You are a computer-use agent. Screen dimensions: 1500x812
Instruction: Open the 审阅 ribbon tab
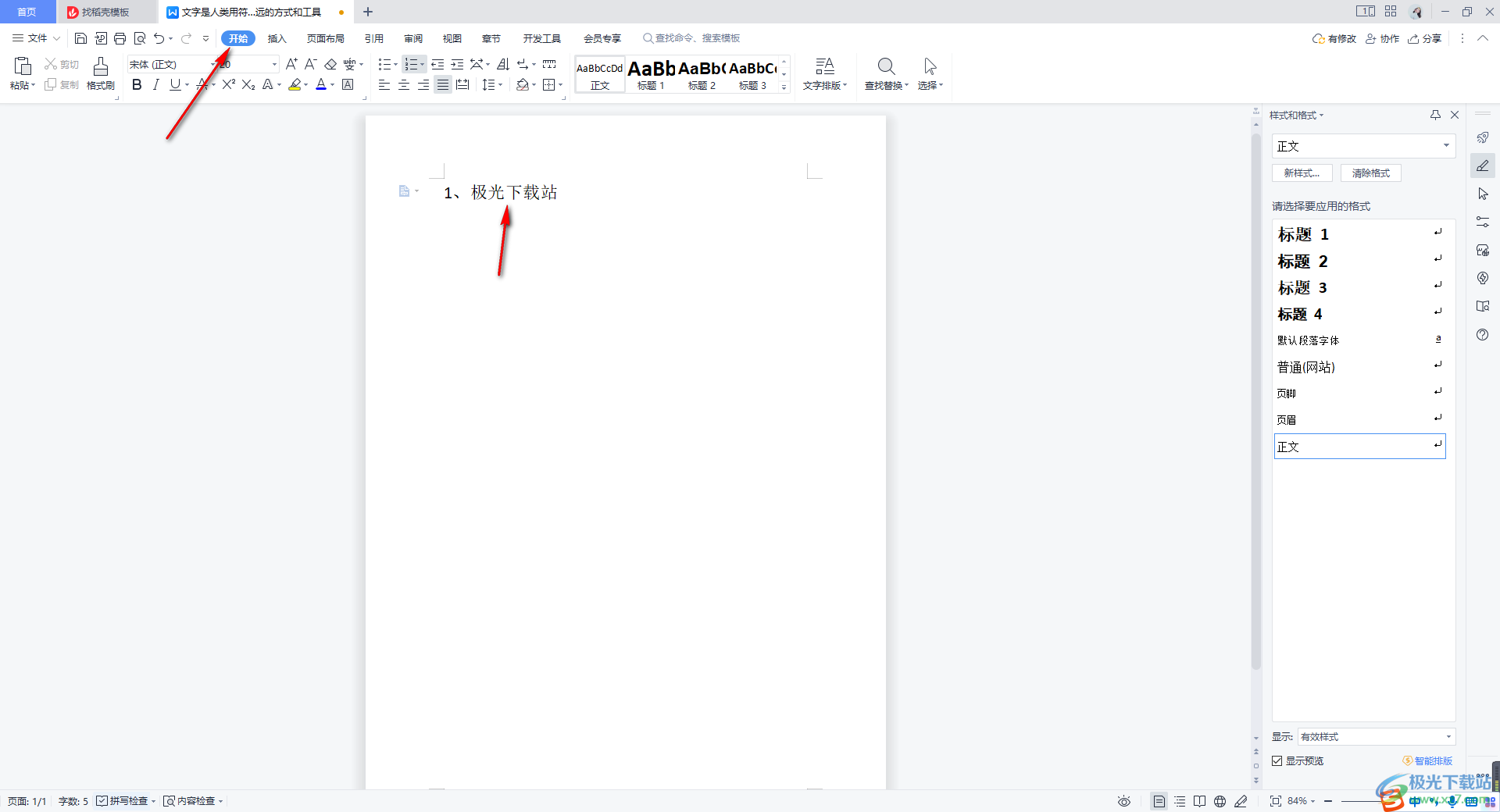413,38
